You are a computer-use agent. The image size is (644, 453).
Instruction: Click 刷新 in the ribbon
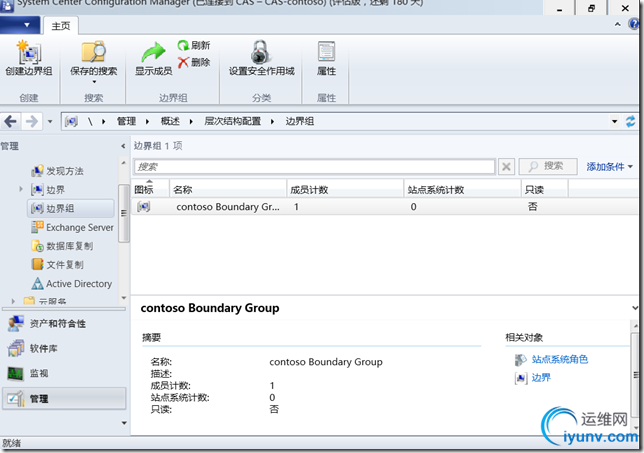194,45
